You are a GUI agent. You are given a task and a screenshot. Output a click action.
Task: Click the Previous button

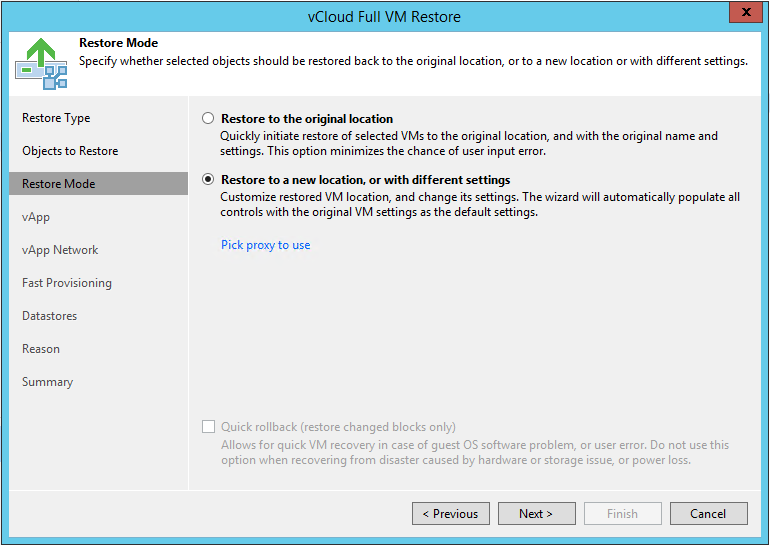[x=451, y=514]
